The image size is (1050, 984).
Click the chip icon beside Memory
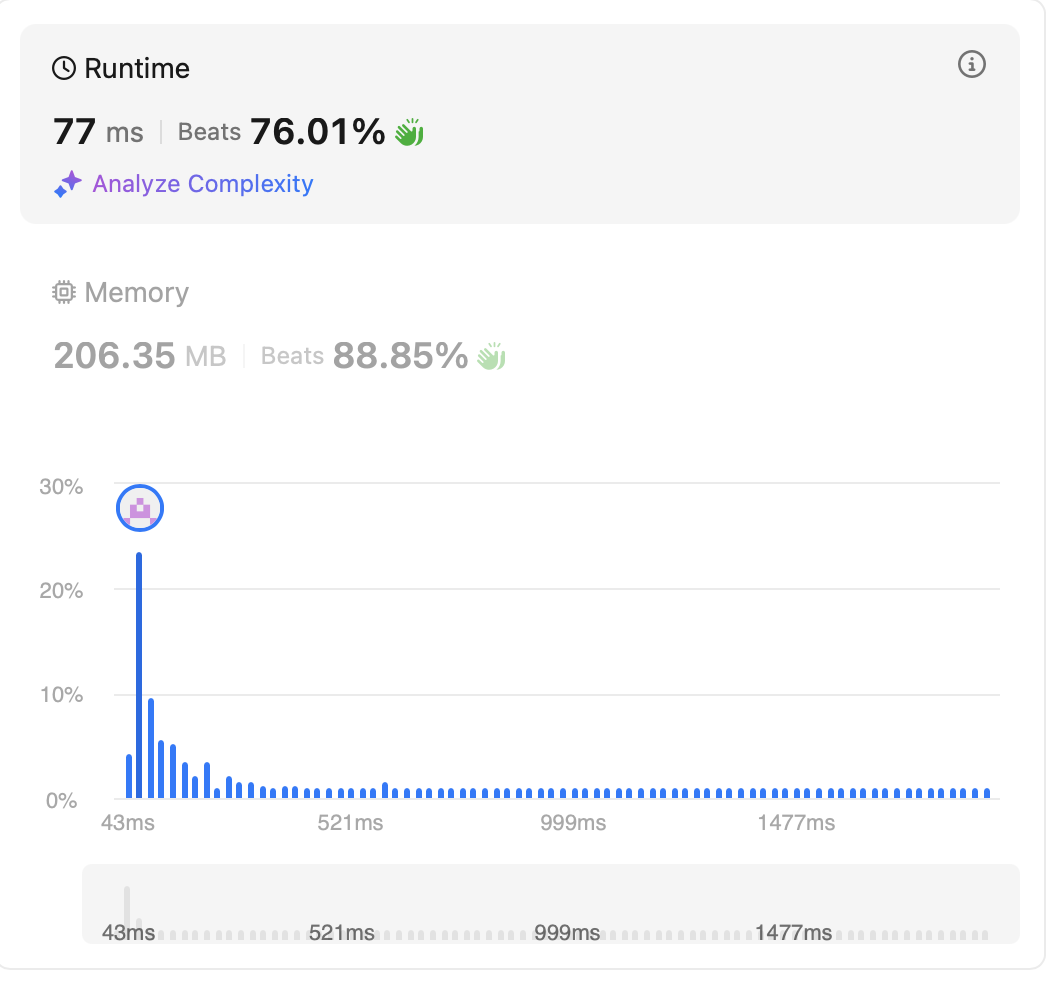(64, 292)
